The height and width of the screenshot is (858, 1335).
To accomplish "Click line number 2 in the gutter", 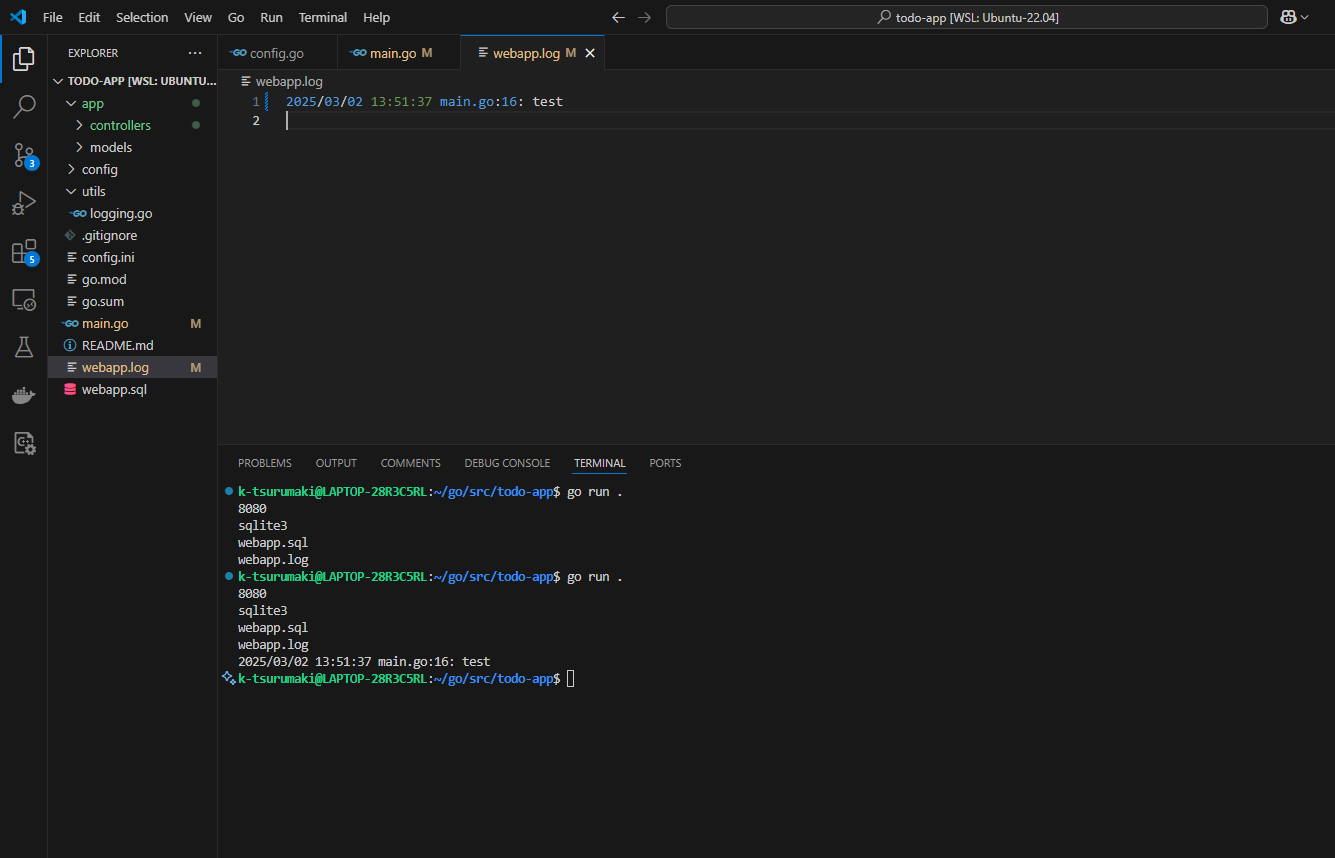I will click(256, 120).
